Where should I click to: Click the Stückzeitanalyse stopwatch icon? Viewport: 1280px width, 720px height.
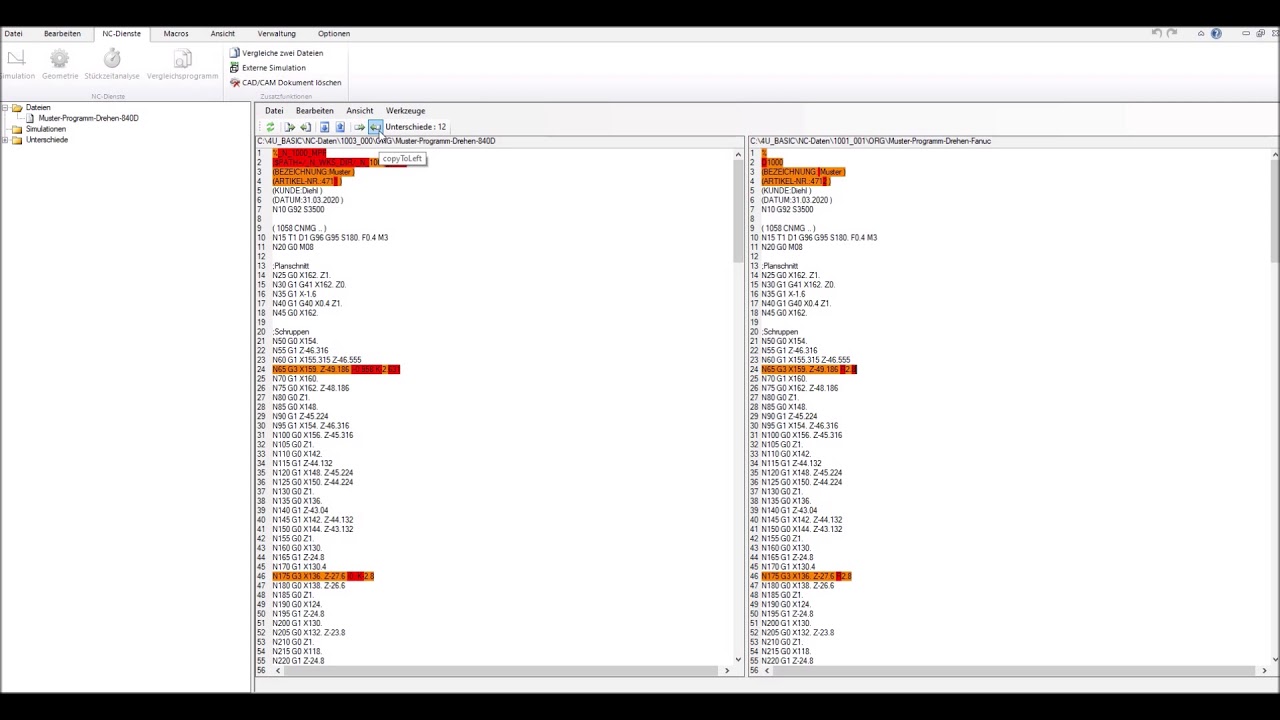pos(112,59)
